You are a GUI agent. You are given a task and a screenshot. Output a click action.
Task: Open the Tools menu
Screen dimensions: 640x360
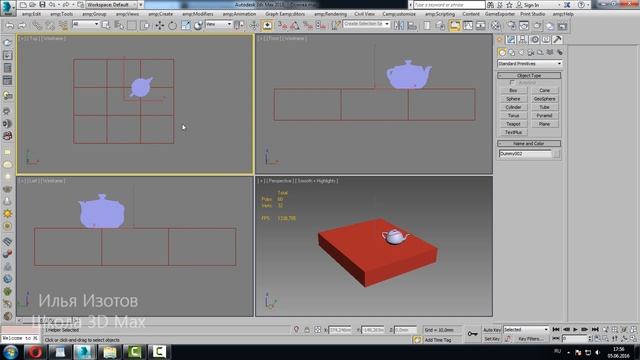62,14
